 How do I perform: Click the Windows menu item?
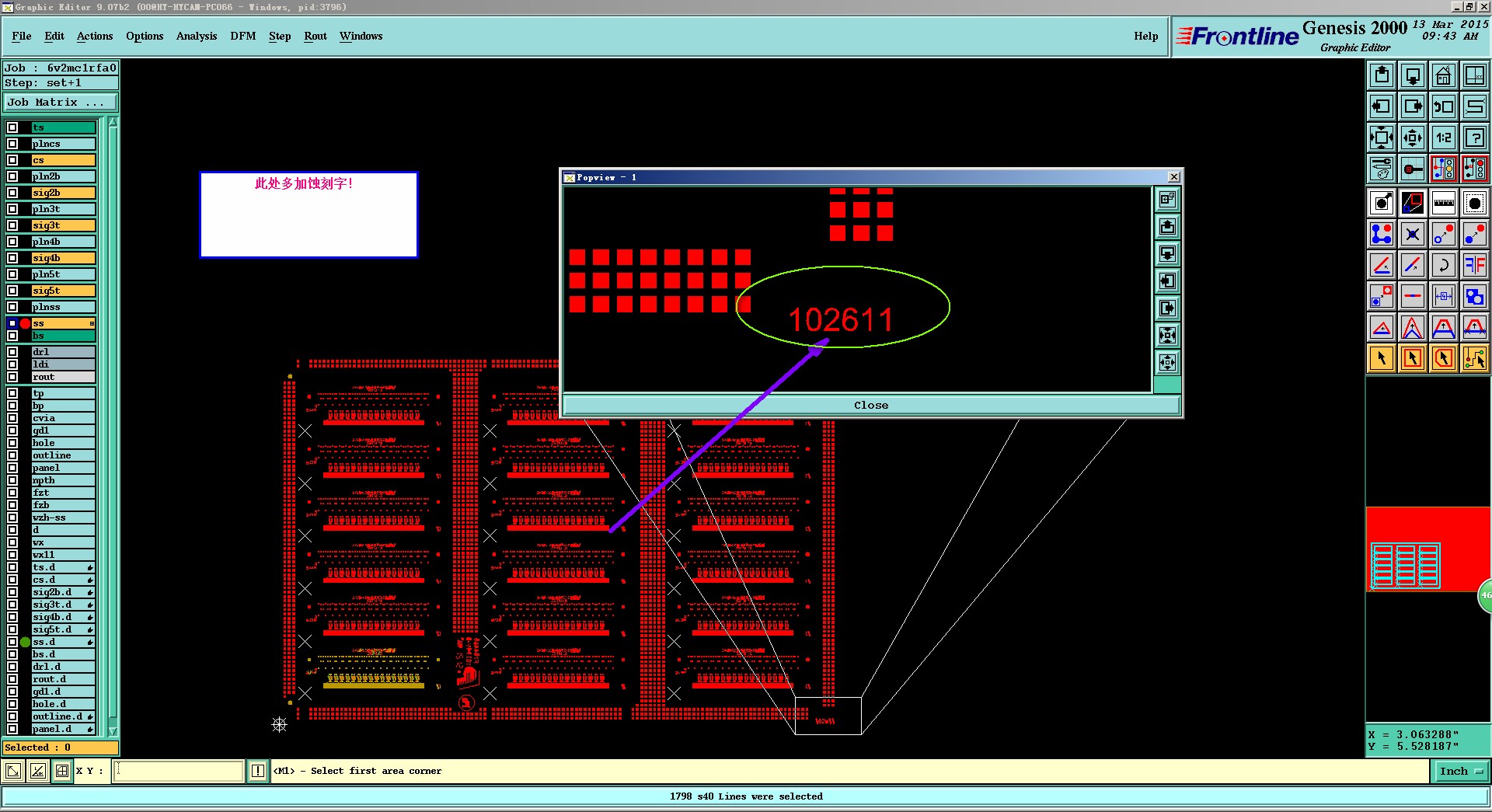361,36
